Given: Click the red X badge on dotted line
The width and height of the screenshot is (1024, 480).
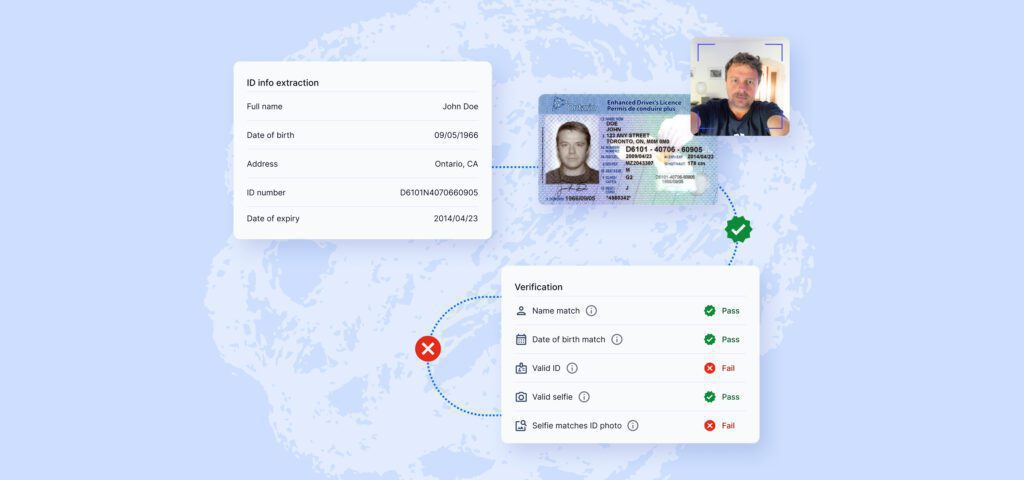Looking at the screenshot, I should tap(428, 349).
